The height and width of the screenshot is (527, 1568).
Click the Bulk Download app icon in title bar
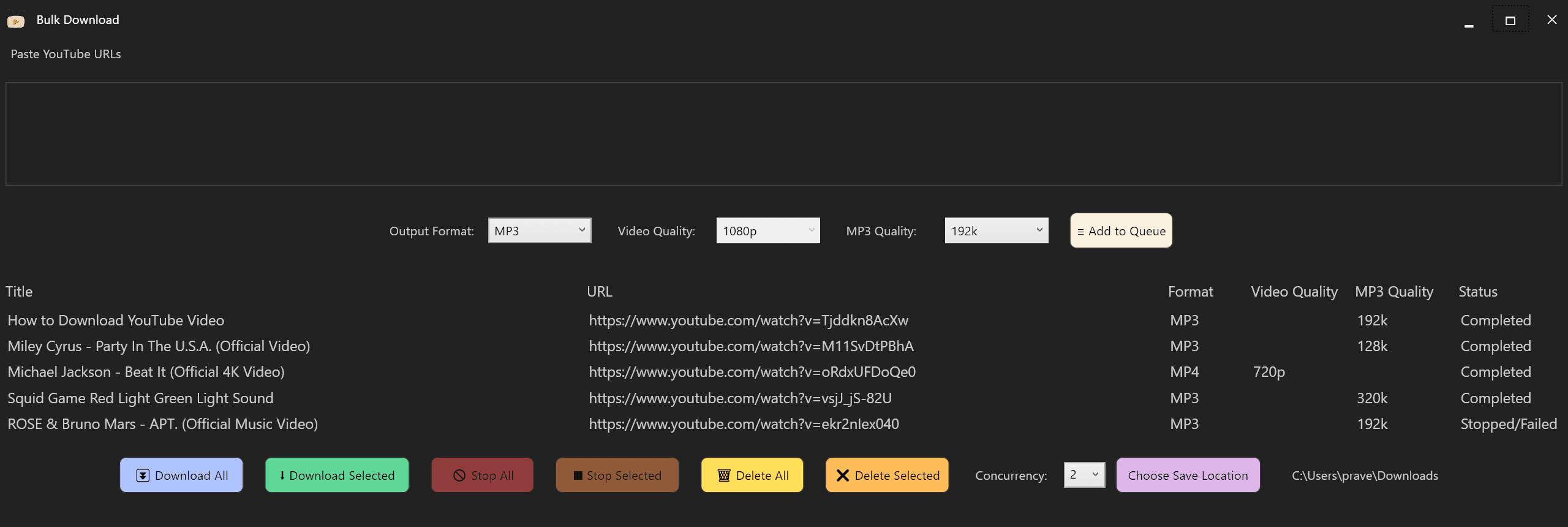click(x=16, y=21)
